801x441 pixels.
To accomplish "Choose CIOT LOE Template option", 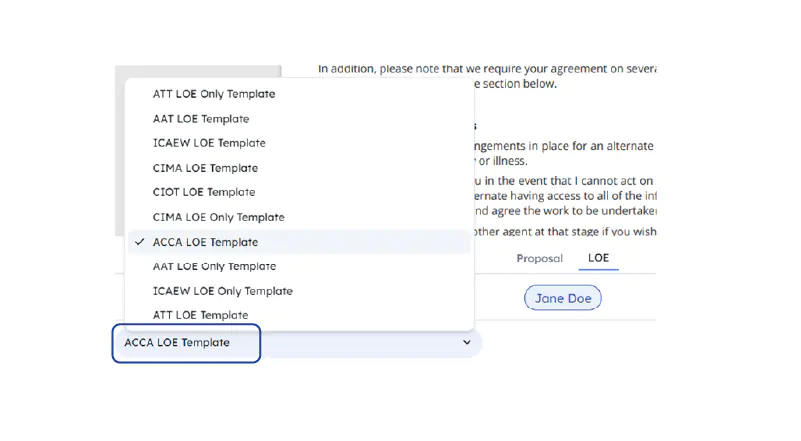I will (x=204, y=192).
